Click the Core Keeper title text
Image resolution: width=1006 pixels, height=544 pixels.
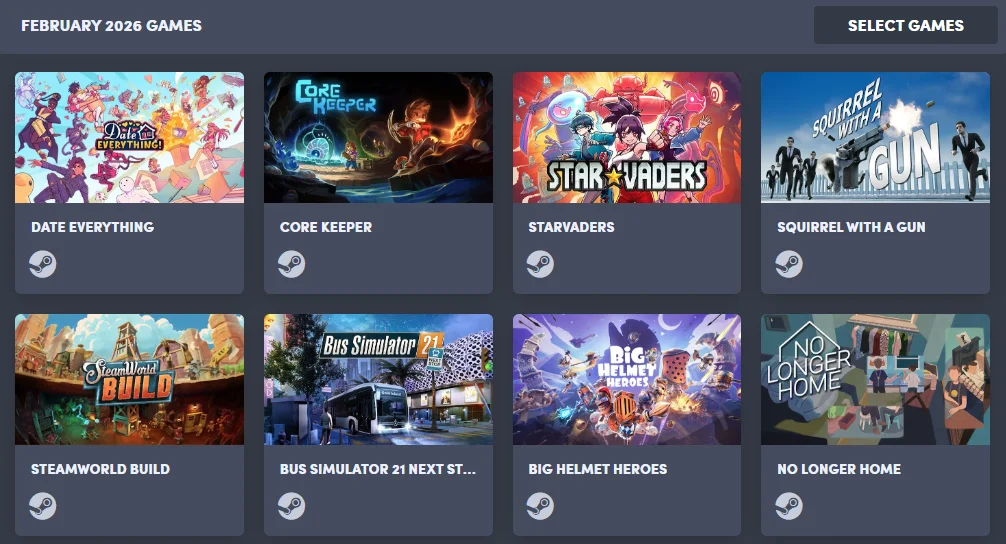click(326, 227)
